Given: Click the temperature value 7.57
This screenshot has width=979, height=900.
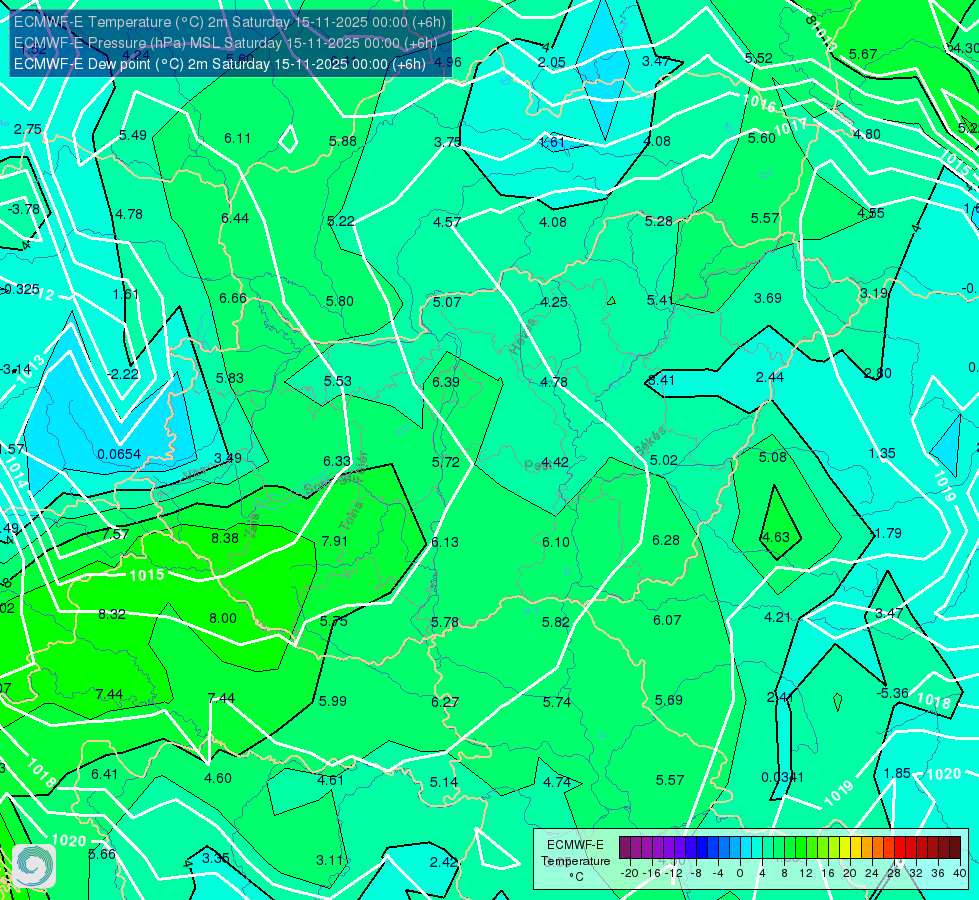Looking at the screenshot, I should [116, 534].
